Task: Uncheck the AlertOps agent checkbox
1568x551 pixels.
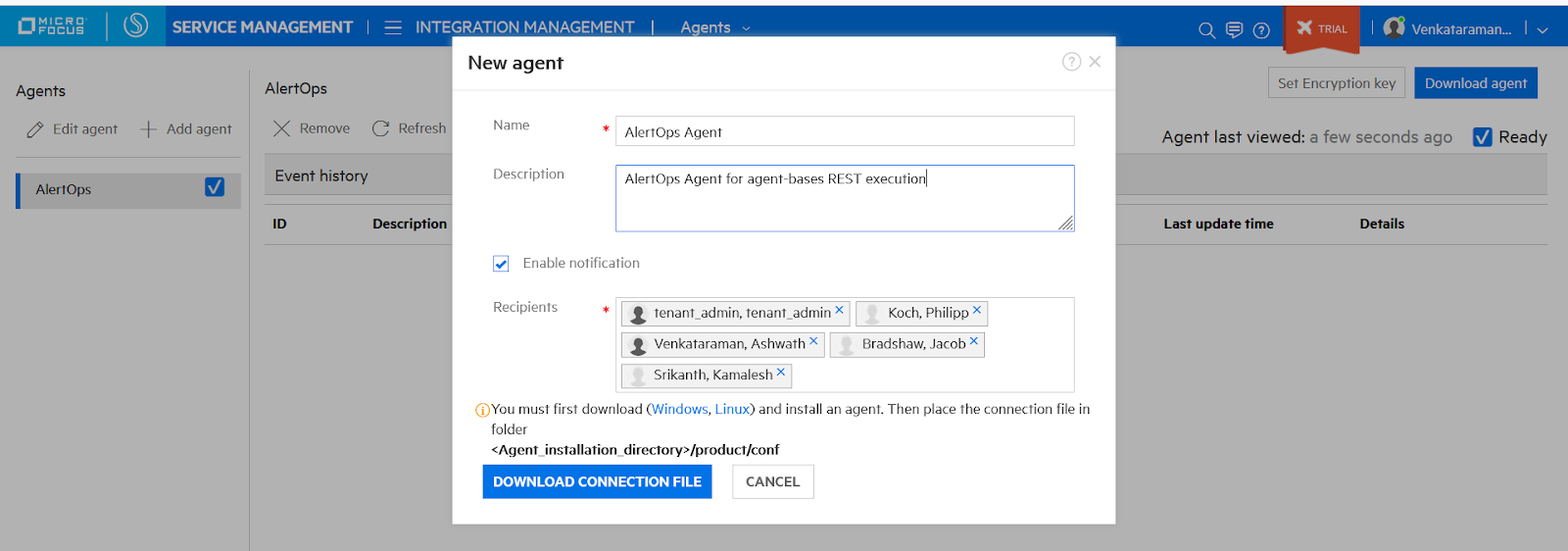Action: pyautogui.click(x=215, y=187)
